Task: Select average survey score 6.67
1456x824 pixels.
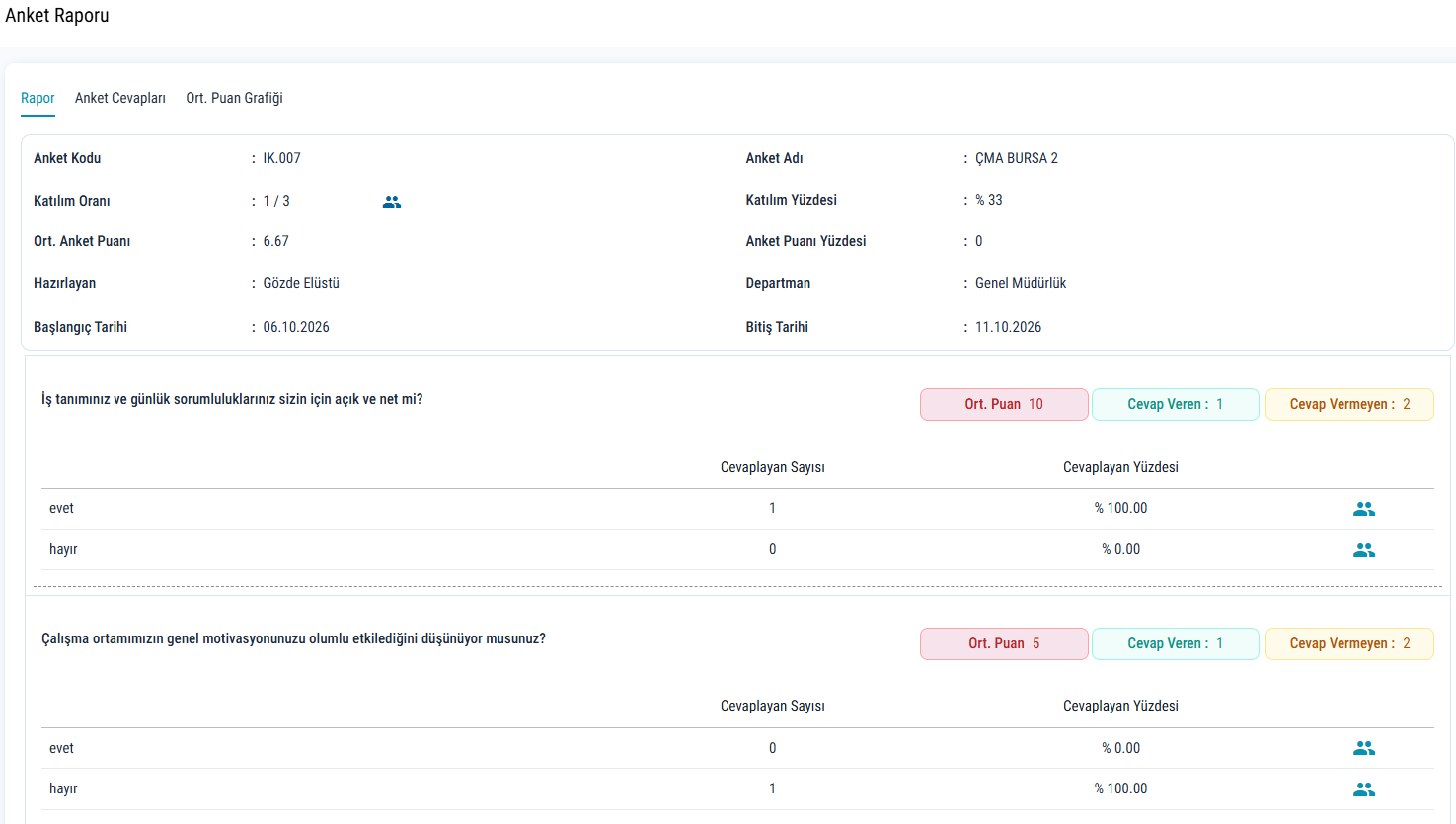Action: click(276, 241)
